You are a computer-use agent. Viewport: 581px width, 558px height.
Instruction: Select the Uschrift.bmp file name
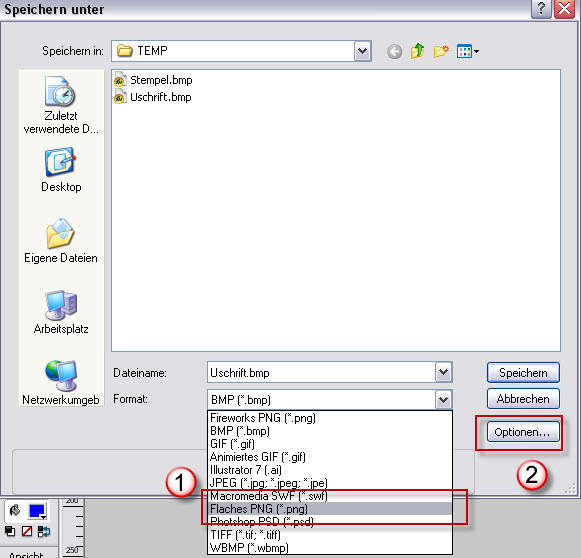tap(161, 97)
